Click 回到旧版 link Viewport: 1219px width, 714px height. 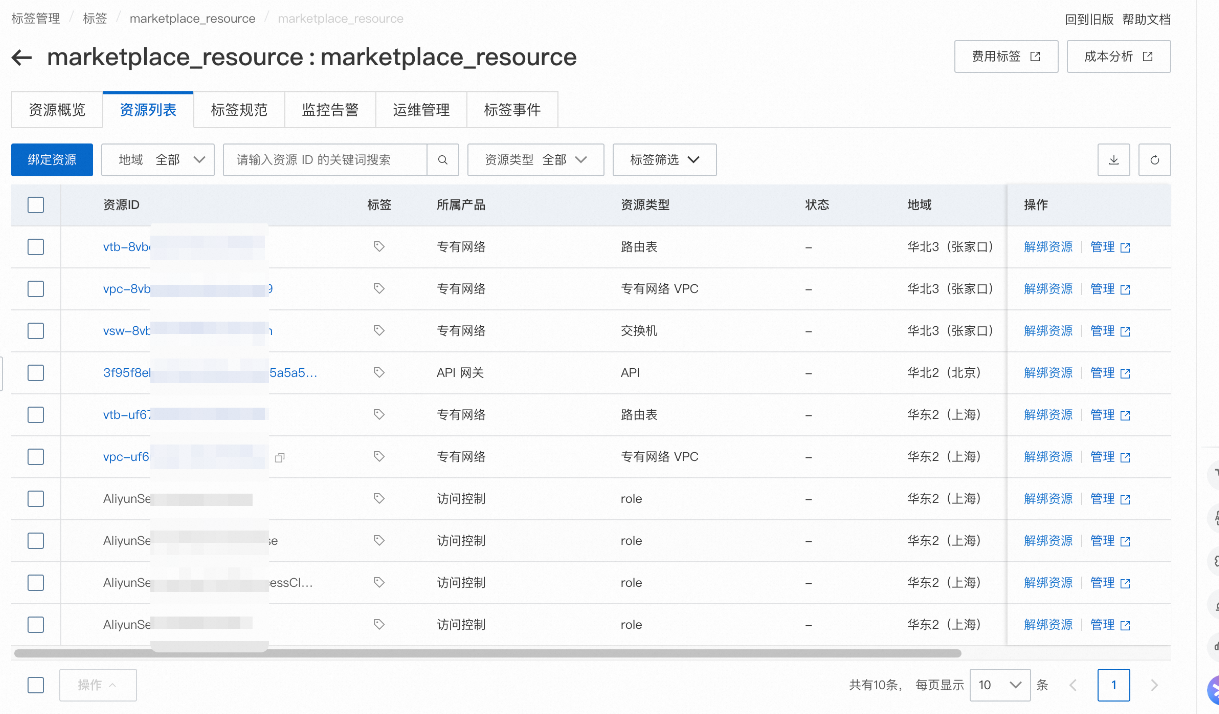click(x=1089, y=19)
